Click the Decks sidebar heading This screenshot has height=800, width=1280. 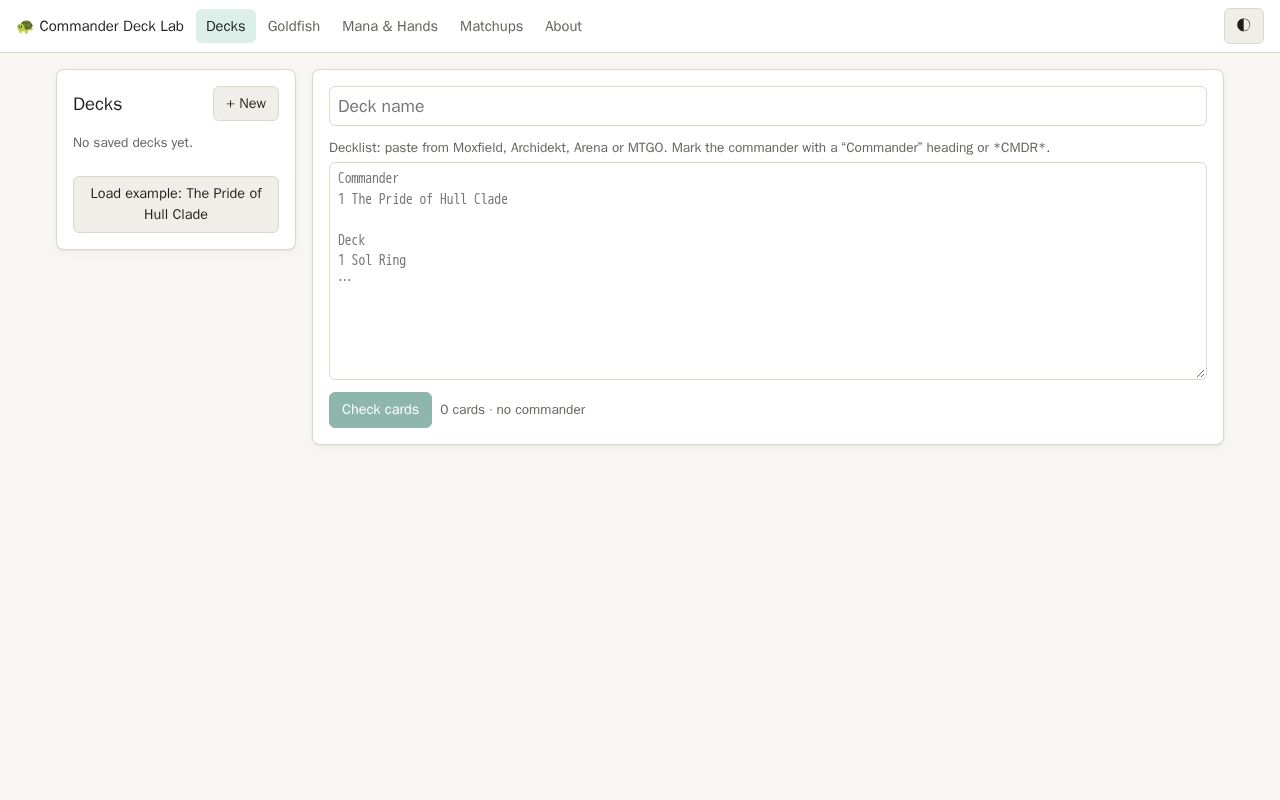click(98, 104)
